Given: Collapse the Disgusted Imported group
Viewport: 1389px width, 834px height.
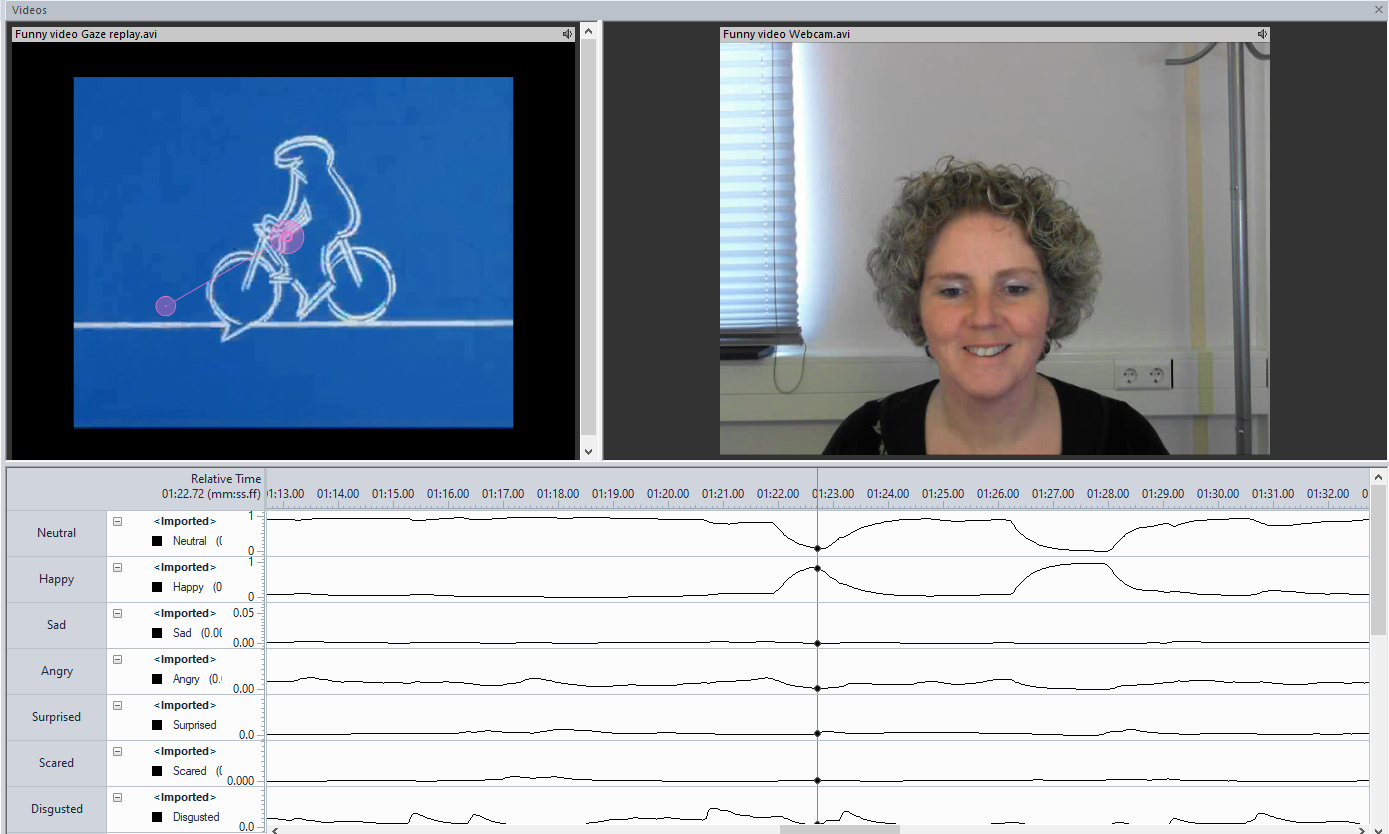Looking at the screenshot, I should 117,797.
